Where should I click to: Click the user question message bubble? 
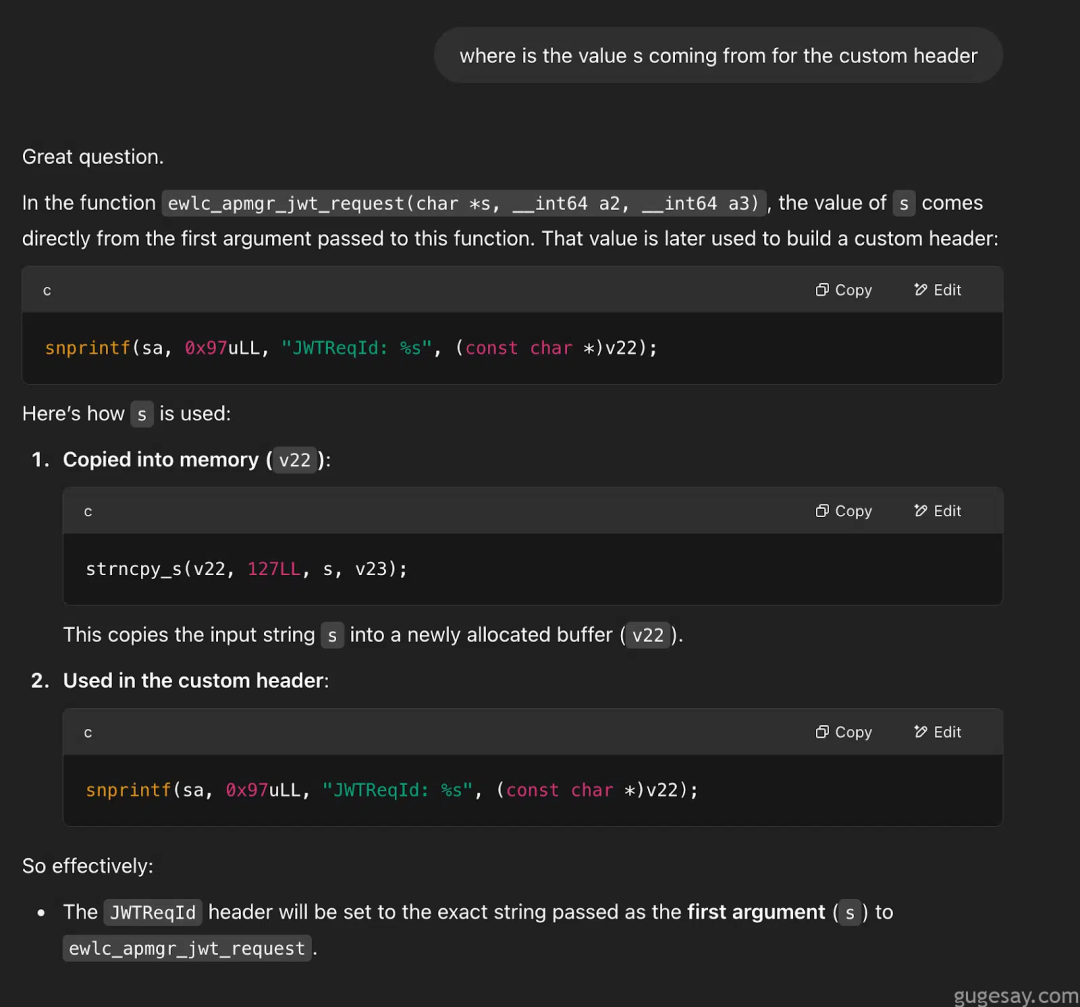click(718, 56)
